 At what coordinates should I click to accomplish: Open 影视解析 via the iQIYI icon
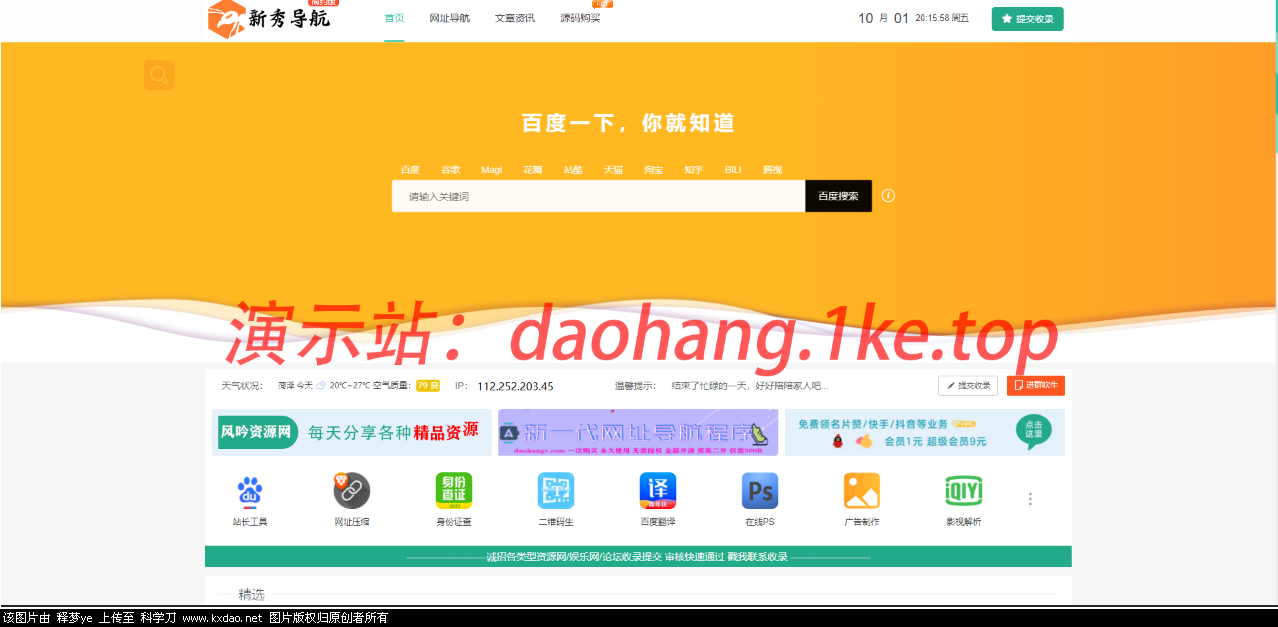(x=963, y=491)
